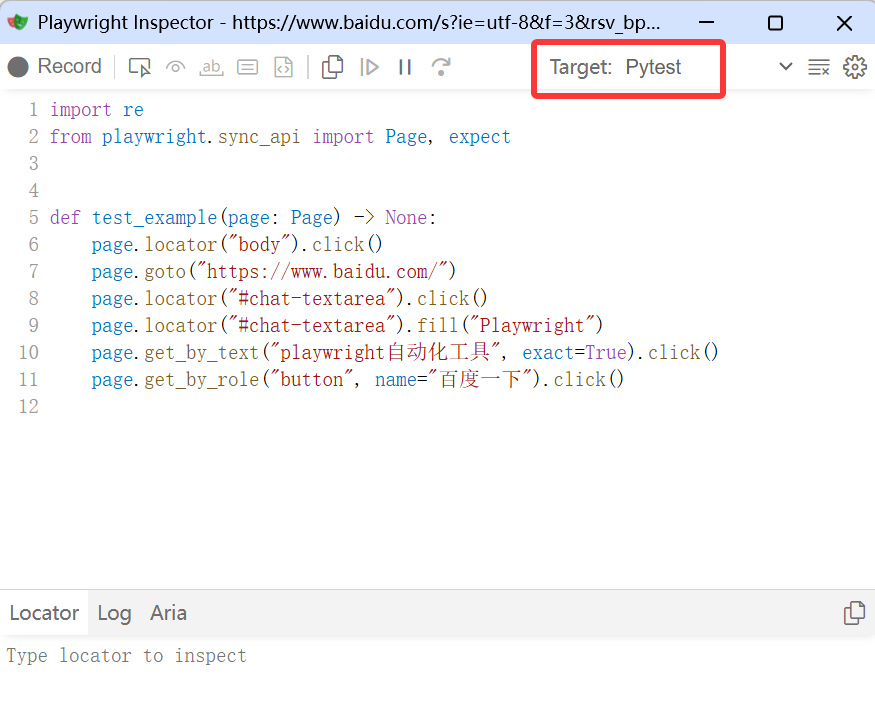
Task: Activate the Pick locator tool
Action: click(140, 68)
